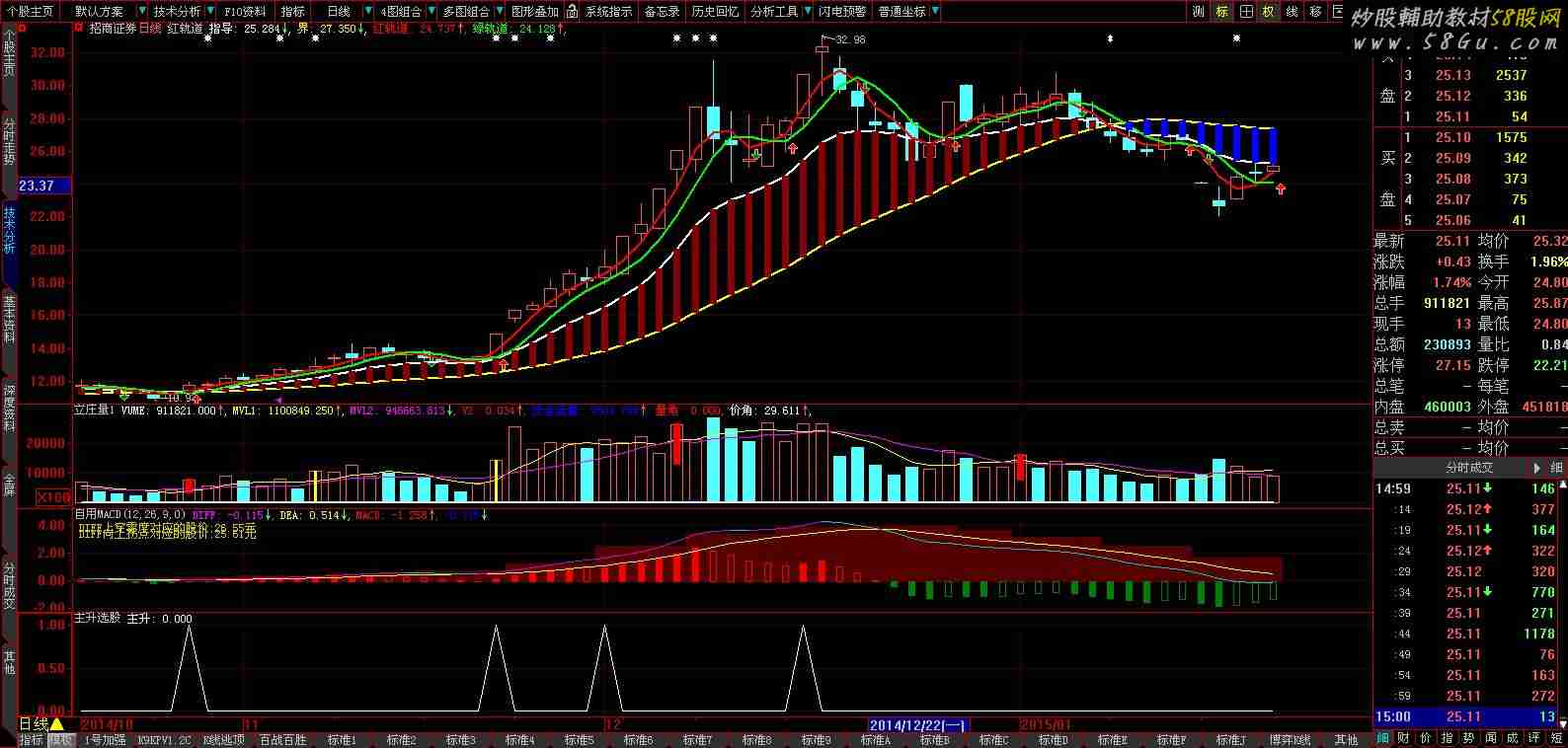
Task: Click the 闻 news icon at bottom right
Action: [x=1490, y=738]
